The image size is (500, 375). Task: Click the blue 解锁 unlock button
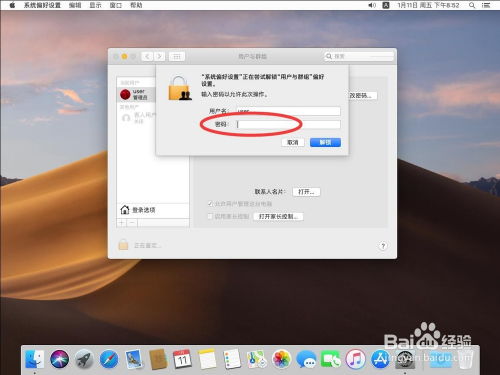[x=325, y=142]
